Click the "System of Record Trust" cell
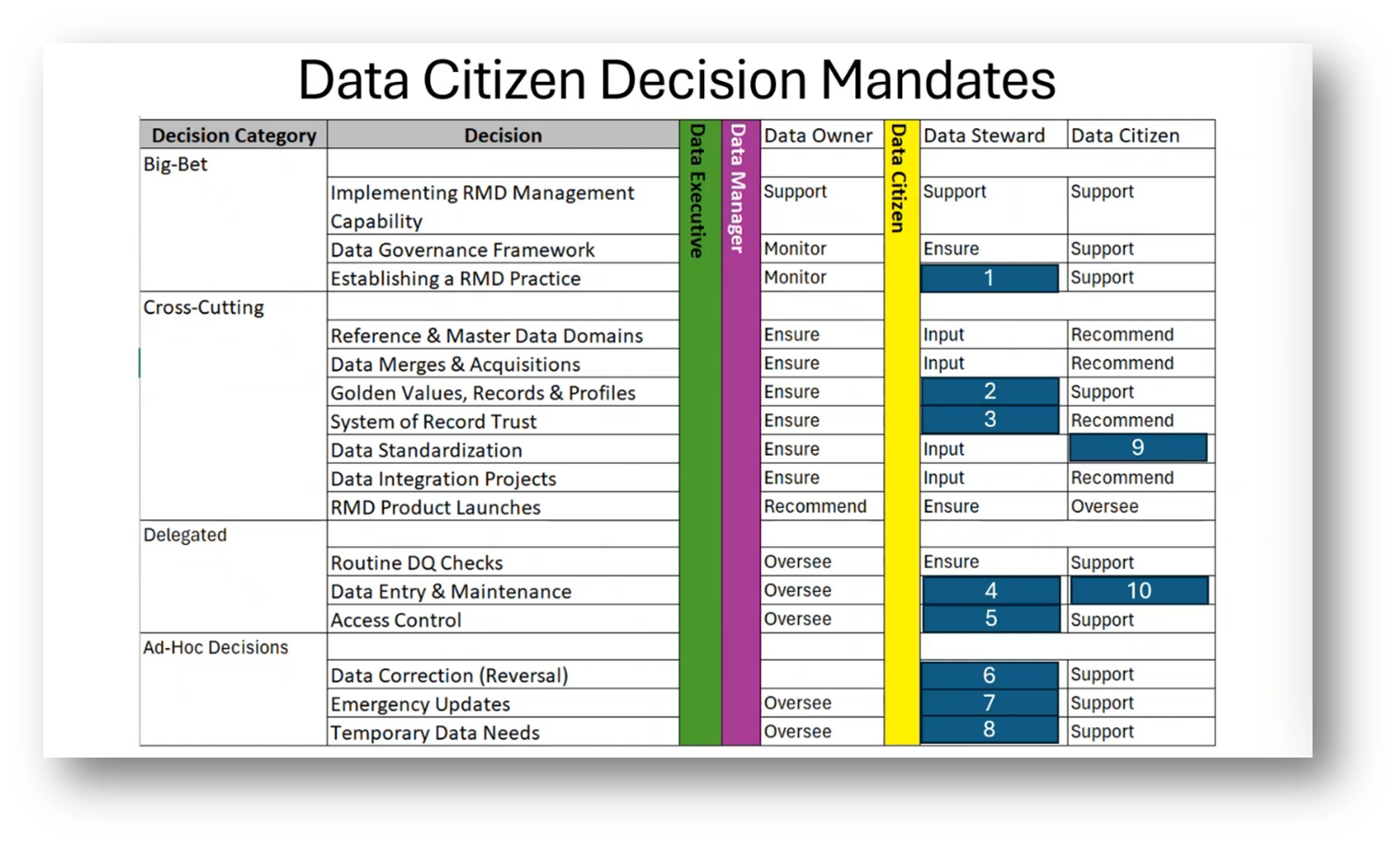1400x845 pixels. point(503,421)
